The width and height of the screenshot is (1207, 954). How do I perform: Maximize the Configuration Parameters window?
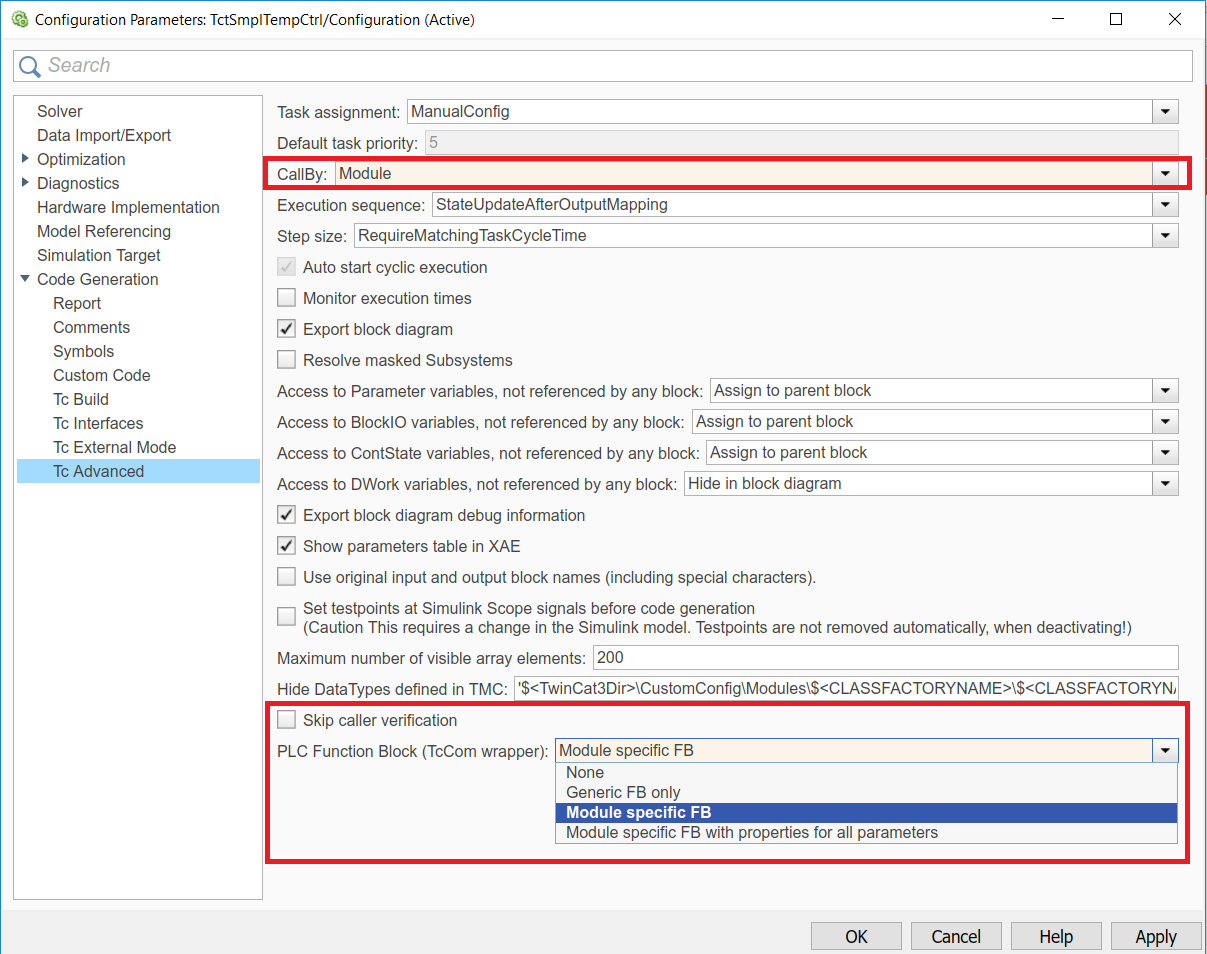pyautogui.click(x=1116, y=19)
